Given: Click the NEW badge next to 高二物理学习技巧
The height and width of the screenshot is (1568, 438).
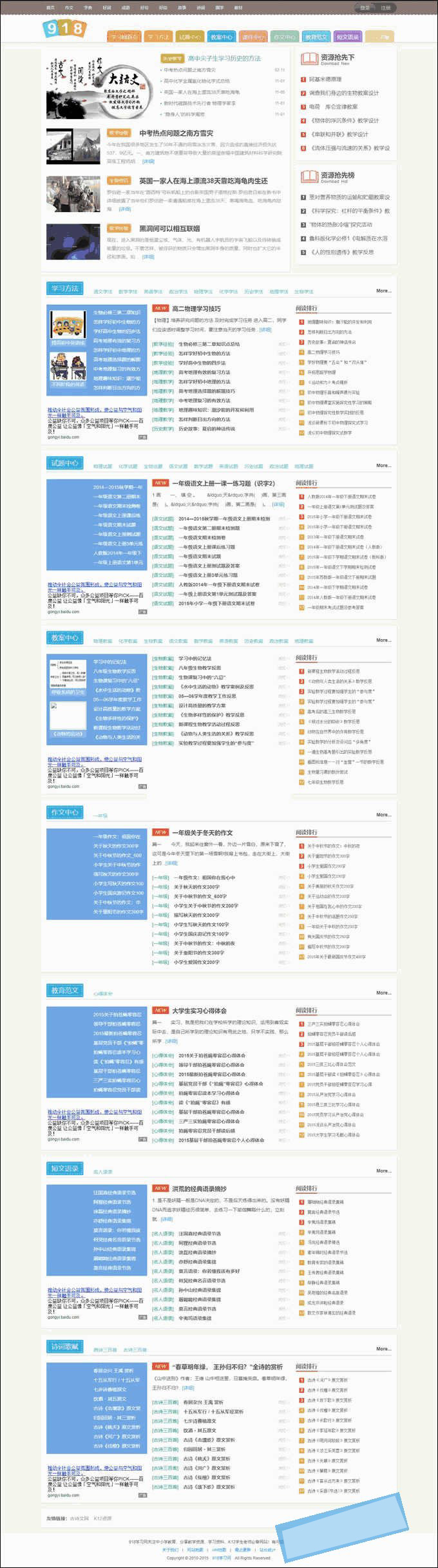Looking at the screenshot, I should click(160, 308).
